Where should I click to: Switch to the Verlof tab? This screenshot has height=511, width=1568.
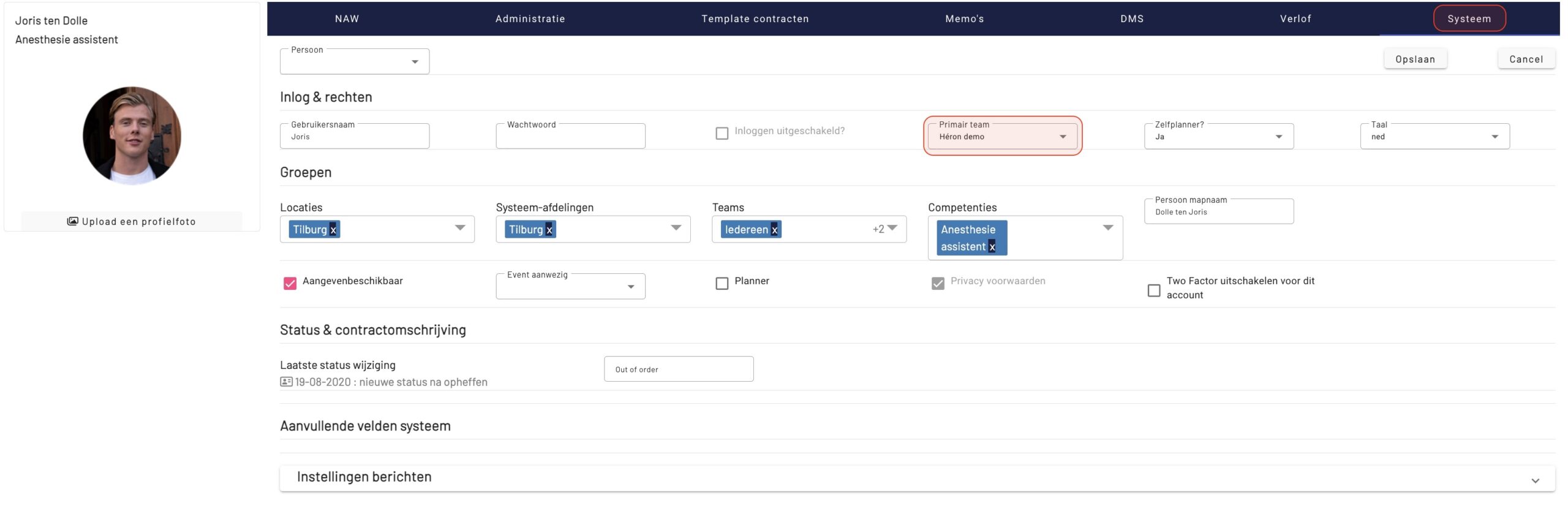(x=1295, y=18)
